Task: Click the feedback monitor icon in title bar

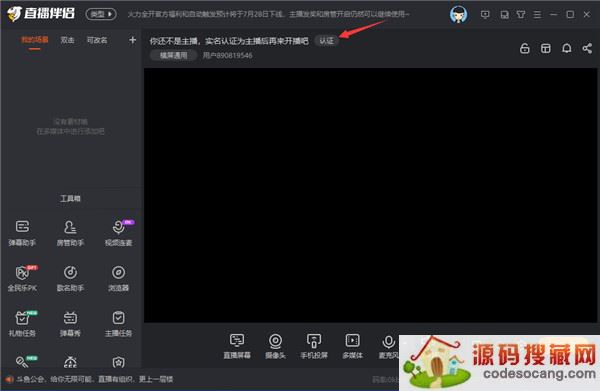Action: pyautogui.click(x=485, y=15)
